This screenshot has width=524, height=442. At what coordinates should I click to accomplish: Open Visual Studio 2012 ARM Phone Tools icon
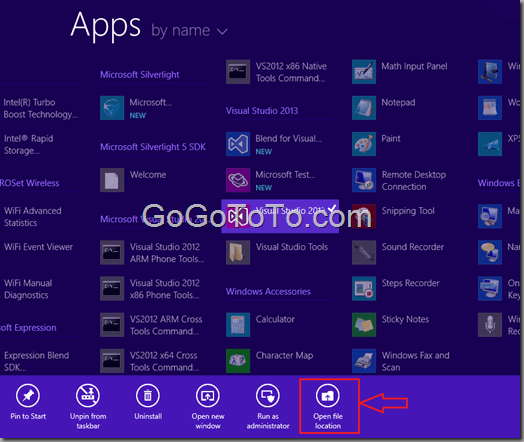(112, 253)
